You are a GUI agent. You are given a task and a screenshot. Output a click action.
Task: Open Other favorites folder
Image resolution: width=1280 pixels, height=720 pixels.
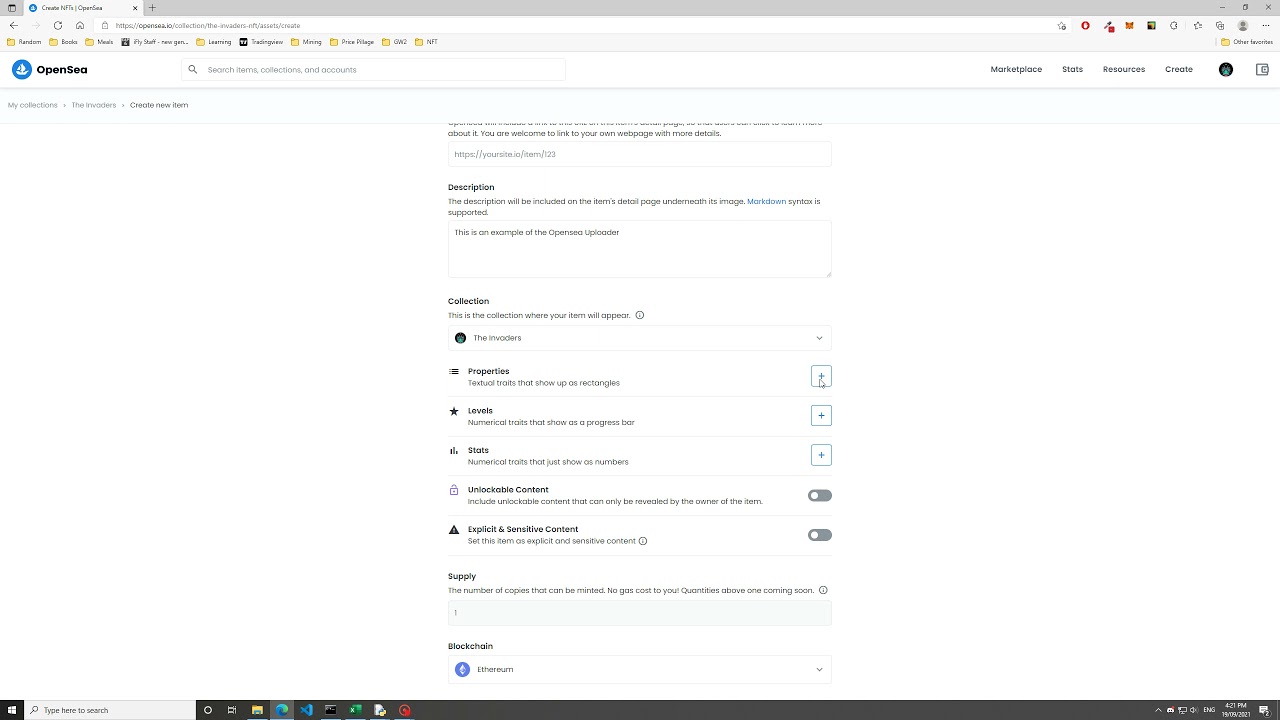1247,42
